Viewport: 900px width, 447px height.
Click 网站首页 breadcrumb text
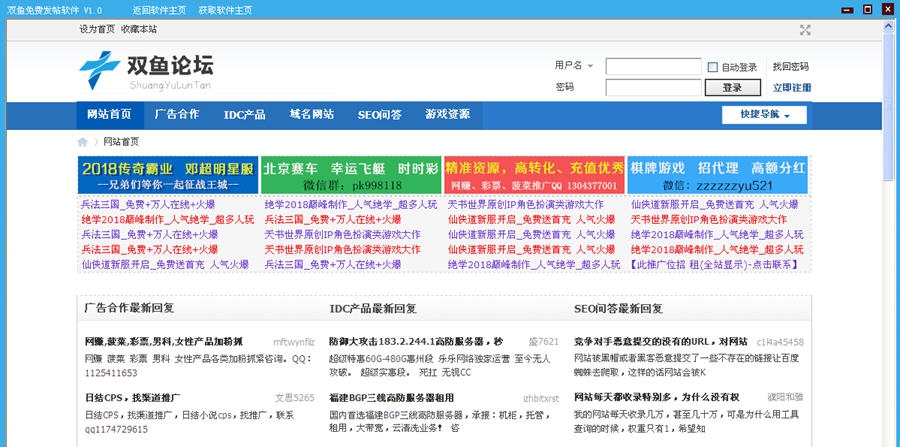click(121, 142)
